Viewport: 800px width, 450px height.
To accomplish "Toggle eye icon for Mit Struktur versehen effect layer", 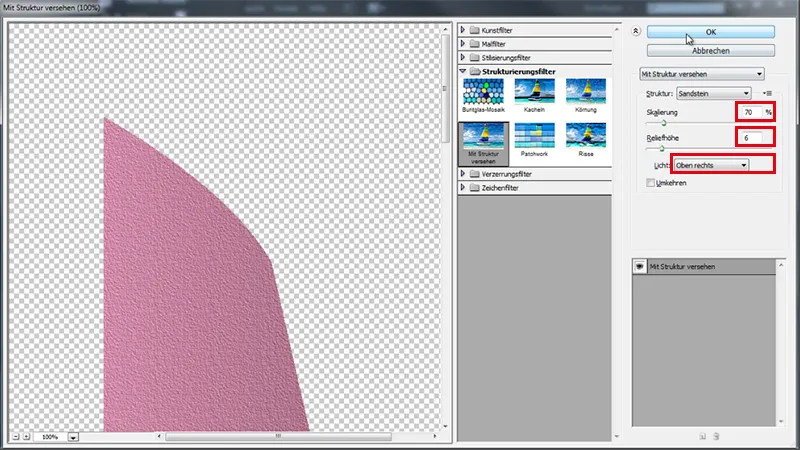I will click(x=639, y=266).
